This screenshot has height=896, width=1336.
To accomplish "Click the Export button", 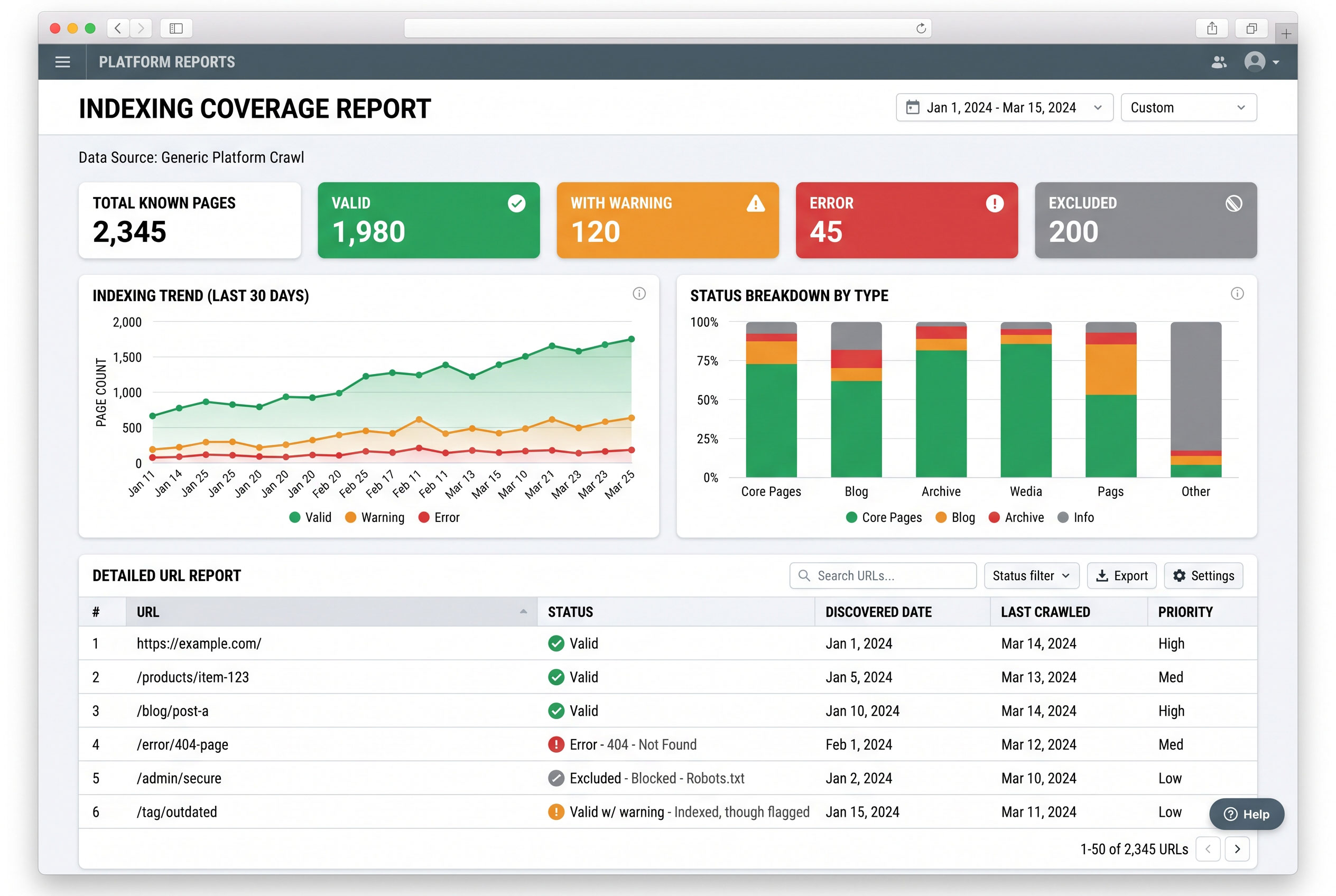I will (1121, 575).
